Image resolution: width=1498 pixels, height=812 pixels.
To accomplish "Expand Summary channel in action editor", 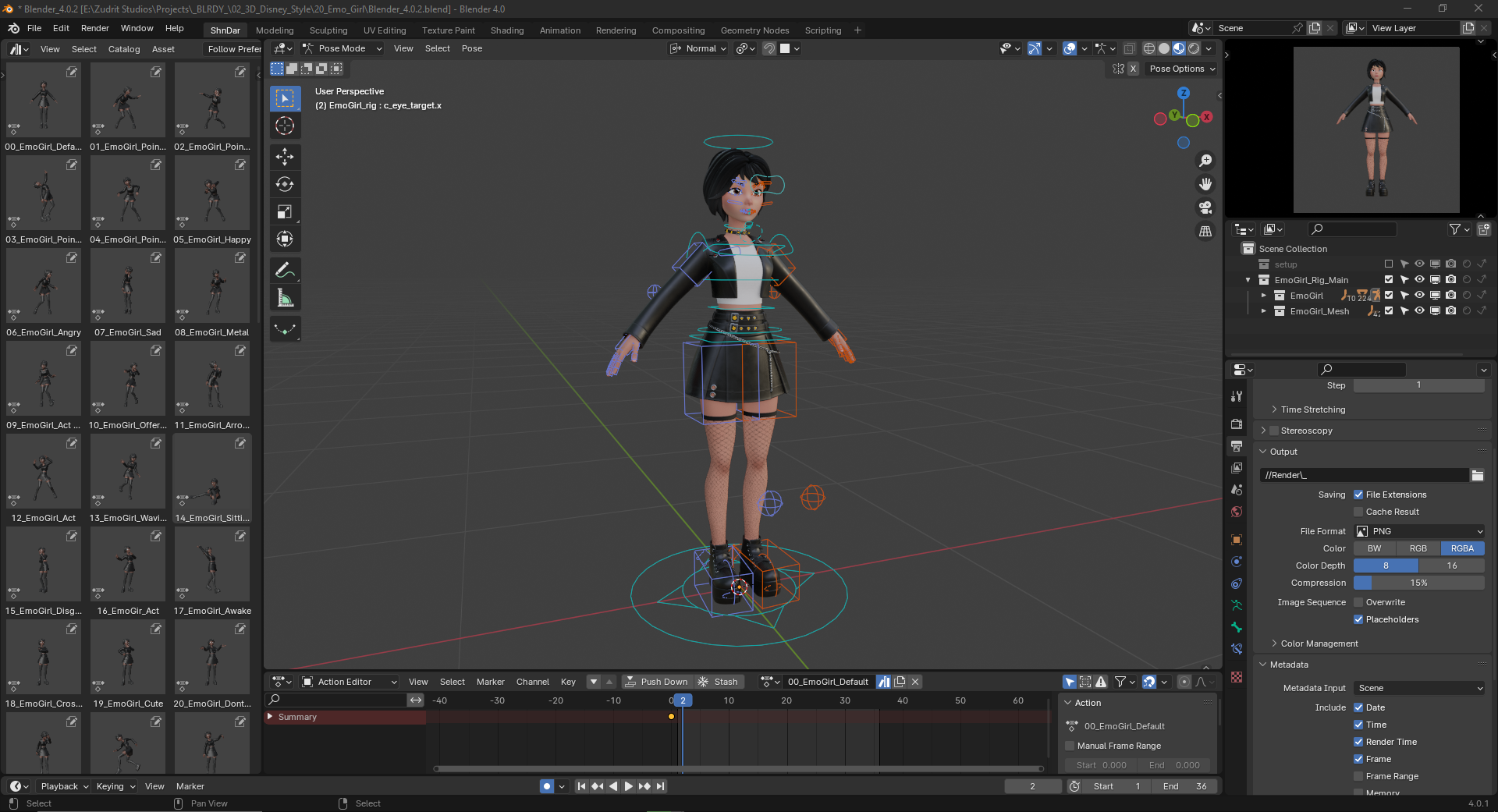I will [x=271, y=717].
